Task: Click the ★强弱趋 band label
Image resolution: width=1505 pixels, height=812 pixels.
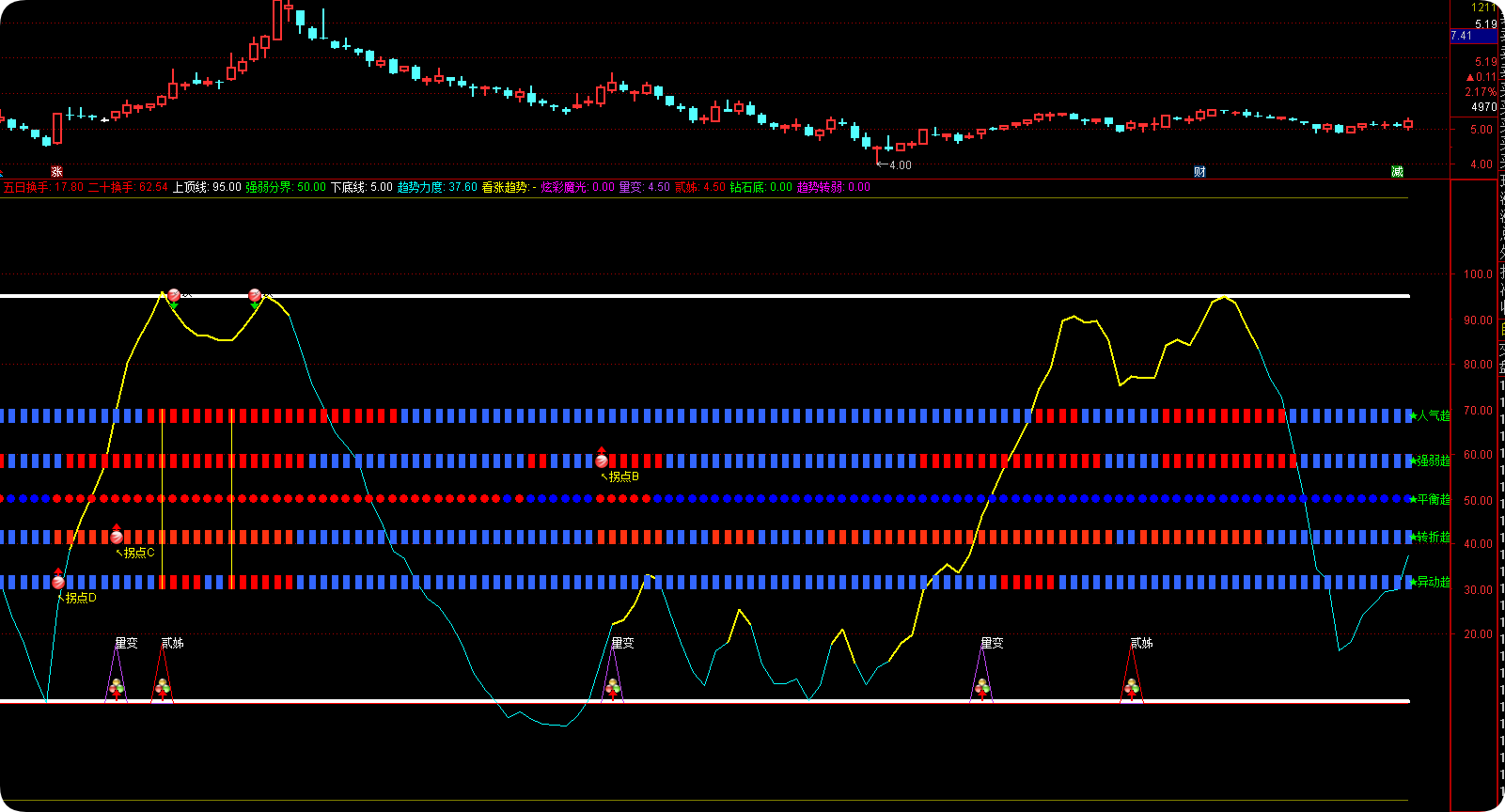Action: [1431, 461]
